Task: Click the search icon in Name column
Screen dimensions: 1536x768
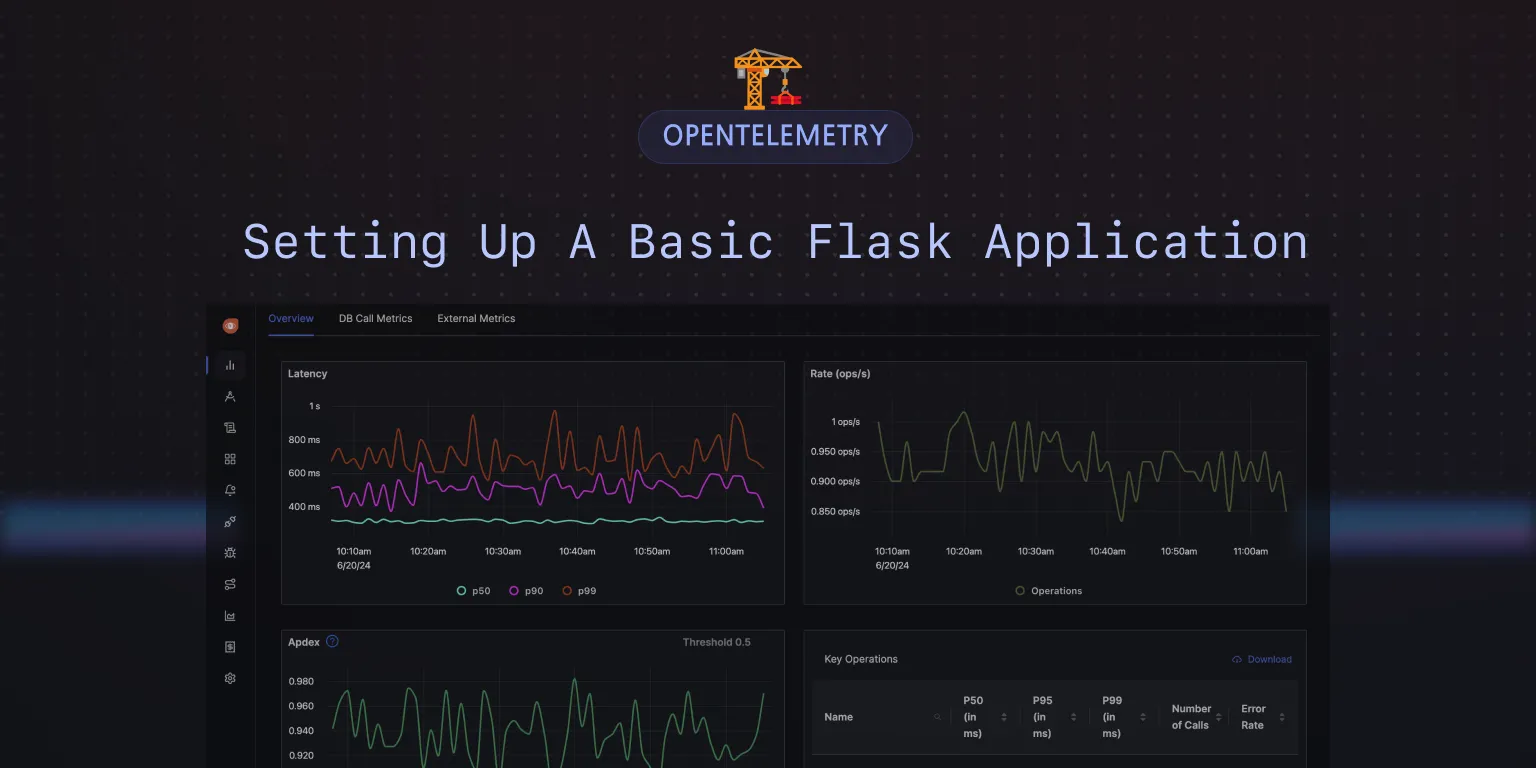Action: (937, 717)
